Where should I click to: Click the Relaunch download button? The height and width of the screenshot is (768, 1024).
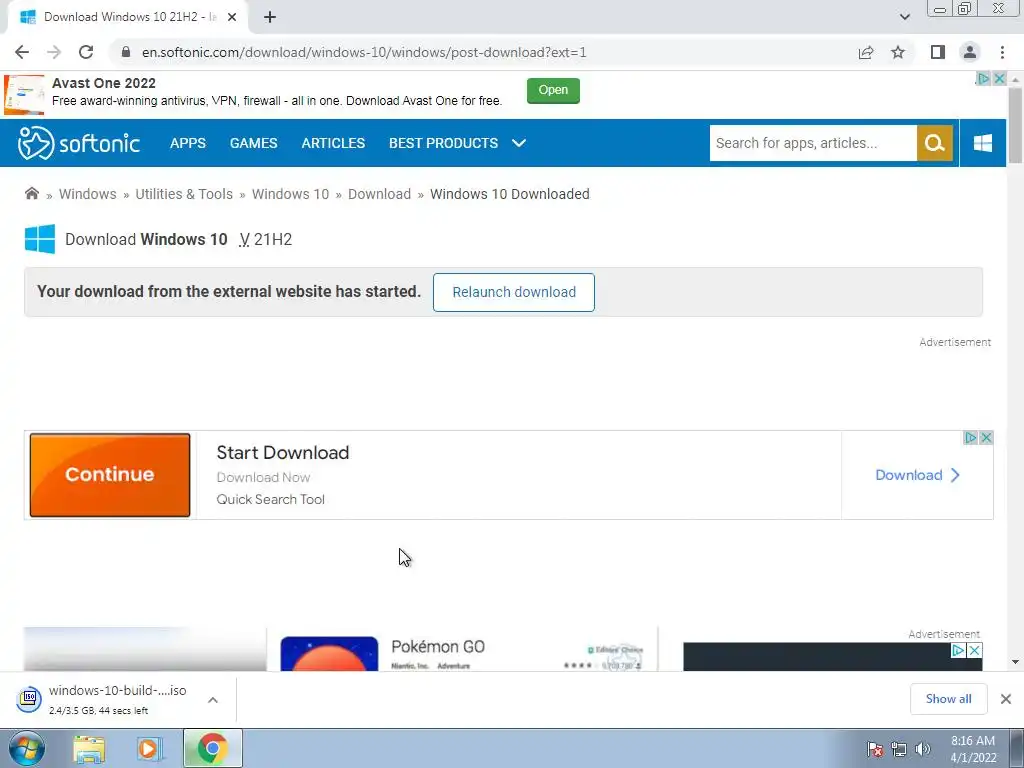(x=514, y=292)
